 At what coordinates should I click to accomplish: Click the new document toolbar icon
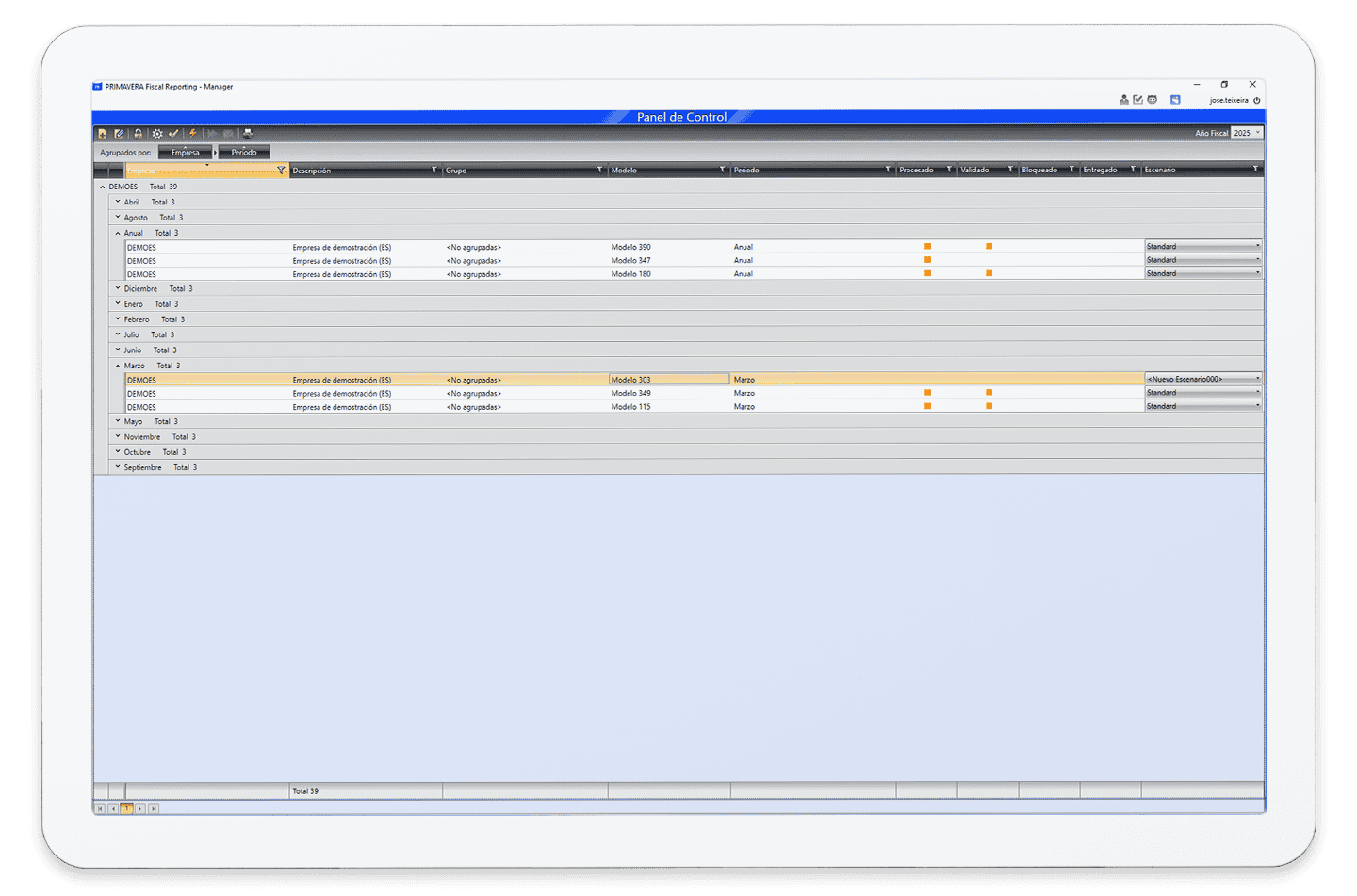103,134
